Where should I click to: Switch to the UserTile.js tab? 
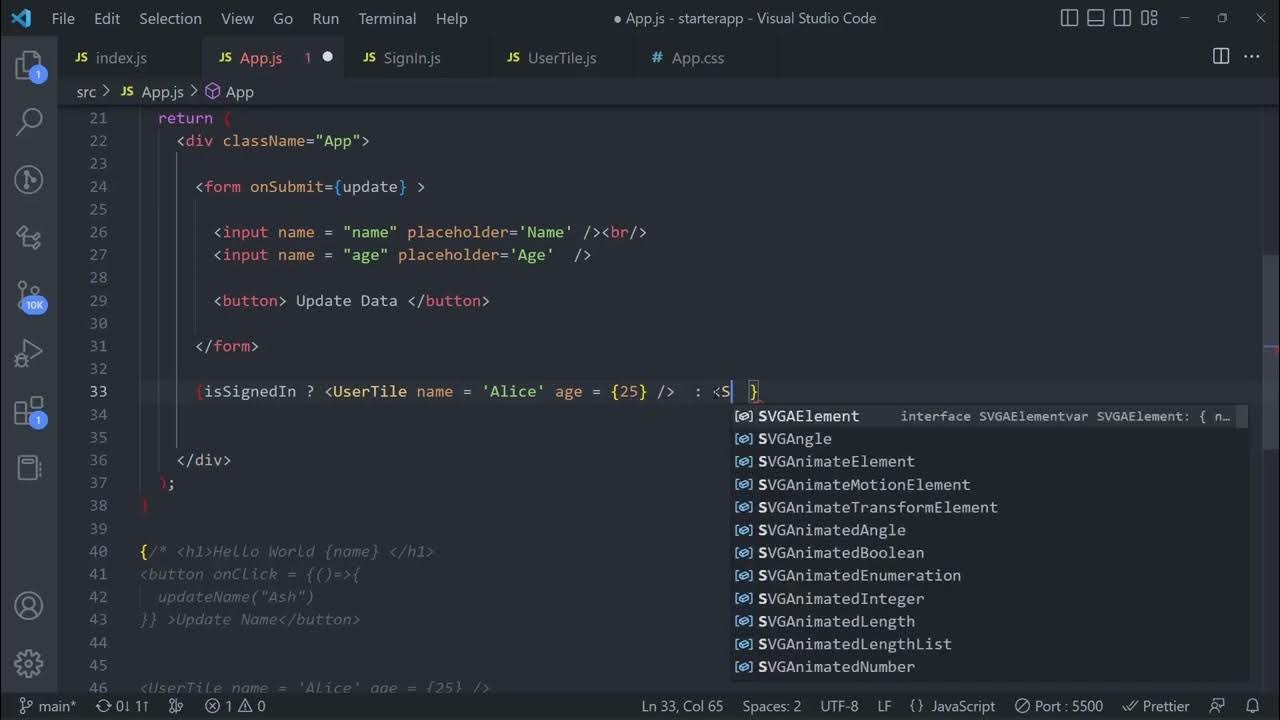(x=562, y=58)
